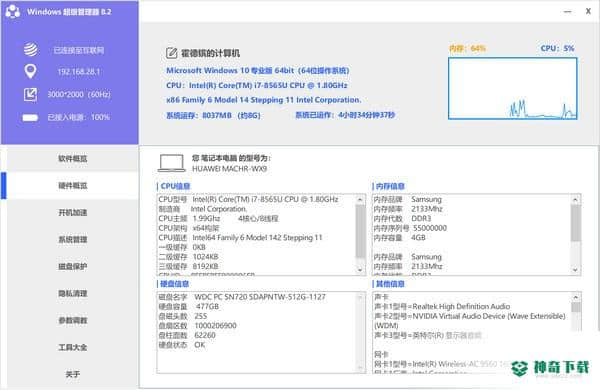
Task: Open the 磁盘保护 menu item
Action: [x=73, y=266]
